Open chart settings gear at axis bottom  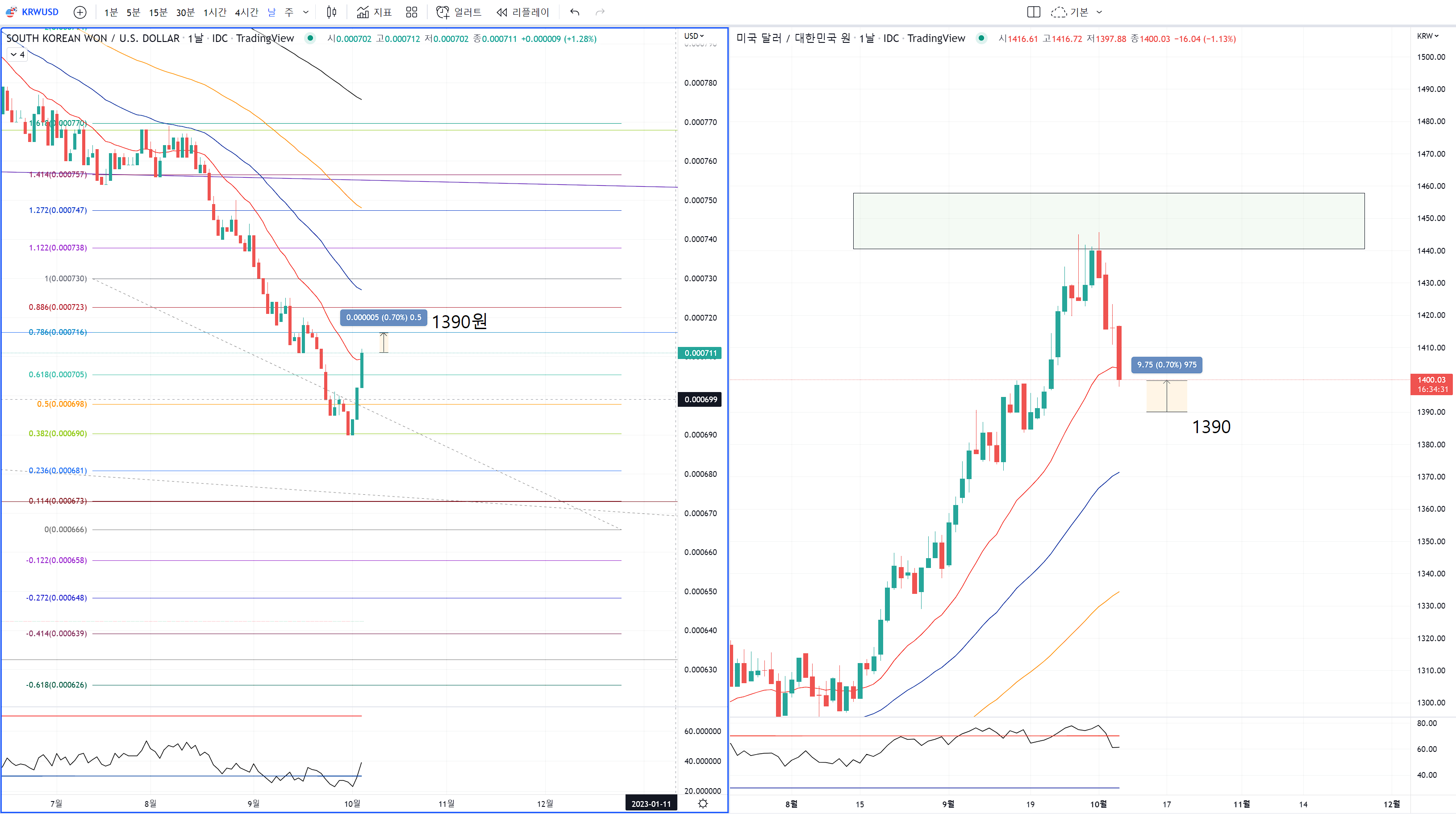[703, 803]
